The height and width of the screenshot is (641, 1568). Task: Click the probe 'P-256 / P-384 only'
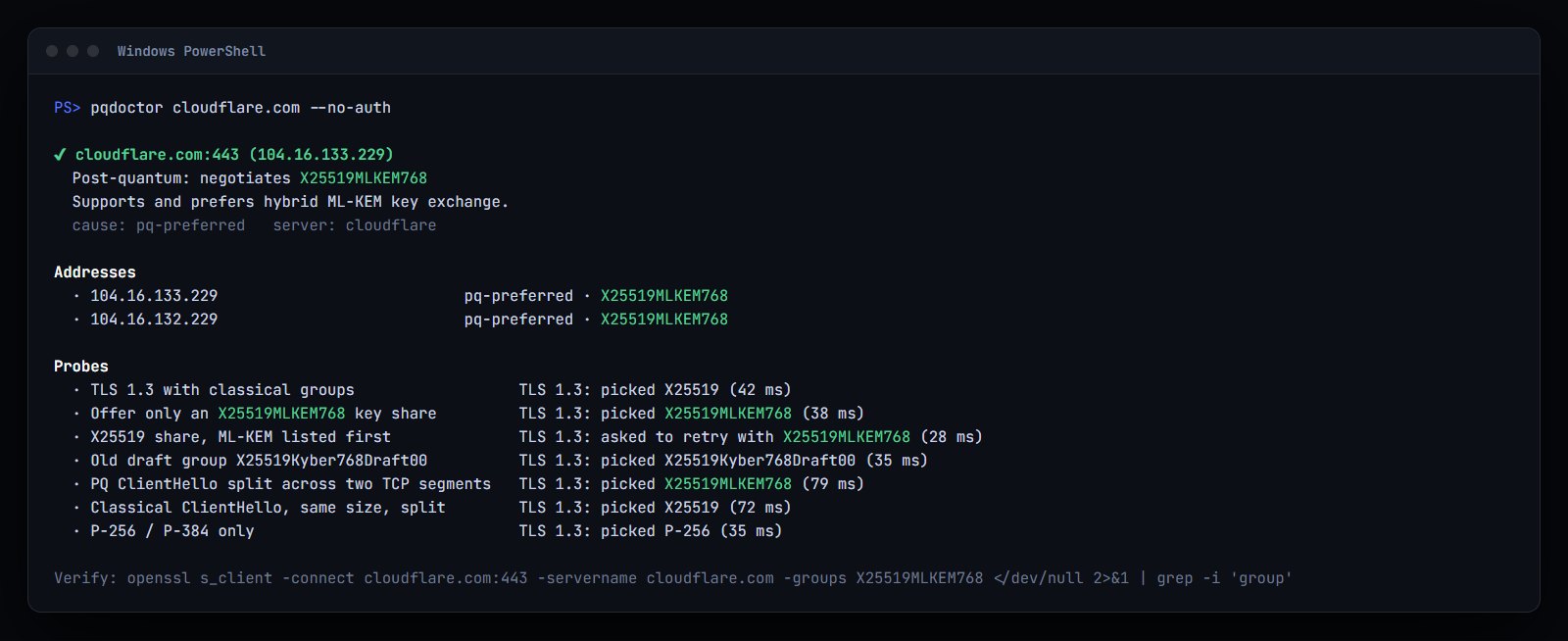172,531
